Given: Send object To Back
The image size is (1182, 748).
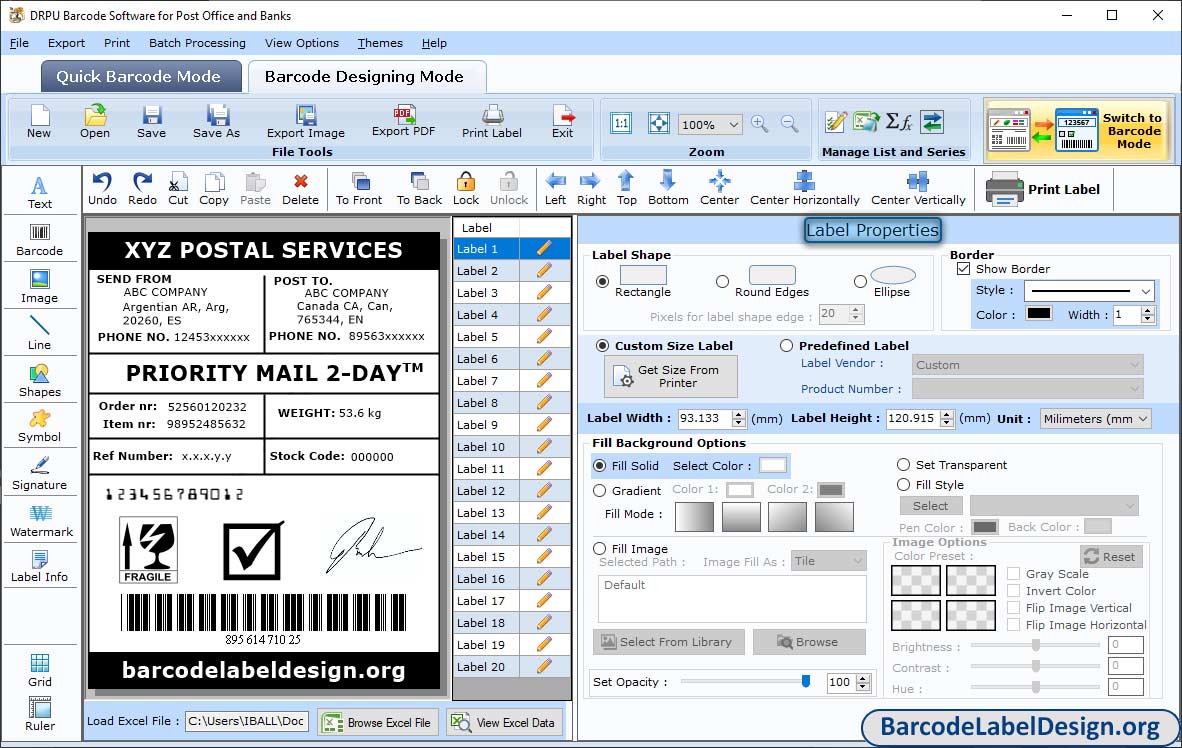Looking at the screenshot, I should tap(419, 189).
